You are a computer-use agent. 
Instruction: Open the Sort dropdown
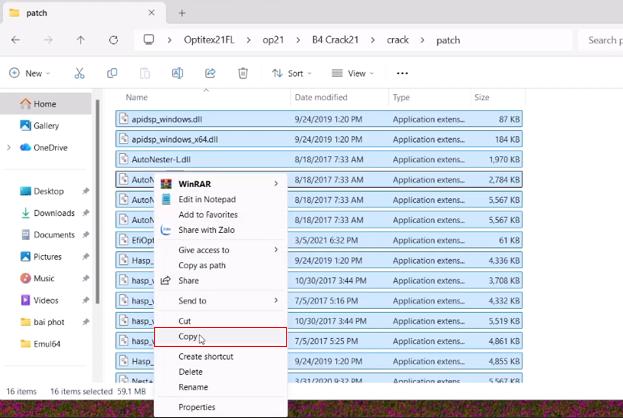[290, 73]
